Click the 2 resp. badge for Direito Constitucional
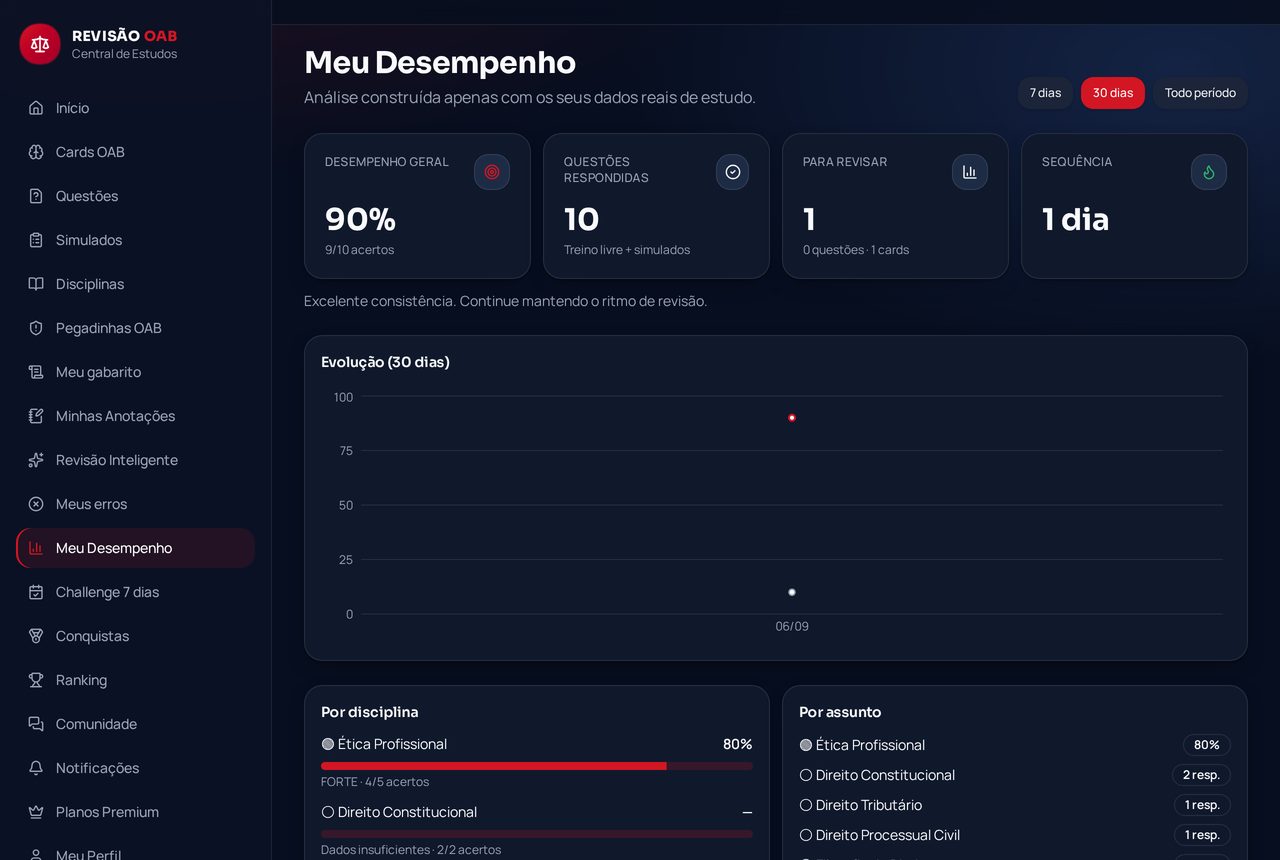Image resolution: width=1280 pixels, height=860 pixels. click(x=1201, y=775)
